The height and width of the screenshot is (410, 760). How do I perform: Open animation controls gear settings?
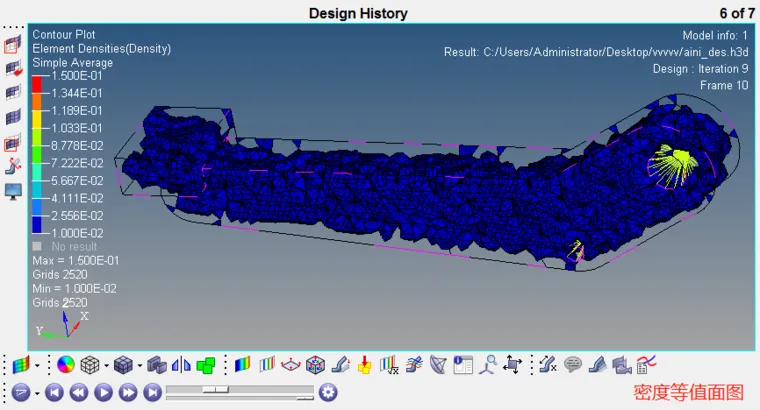point(328,392)
